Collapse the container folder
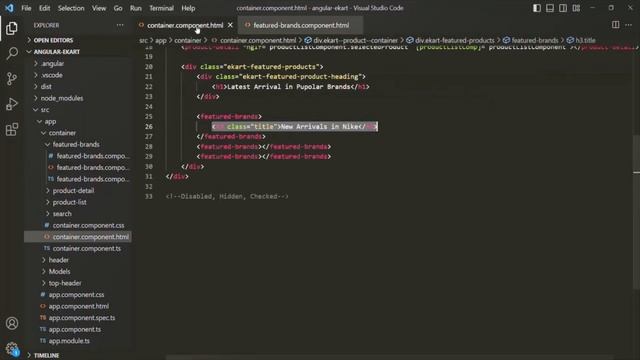 [62, 133]
